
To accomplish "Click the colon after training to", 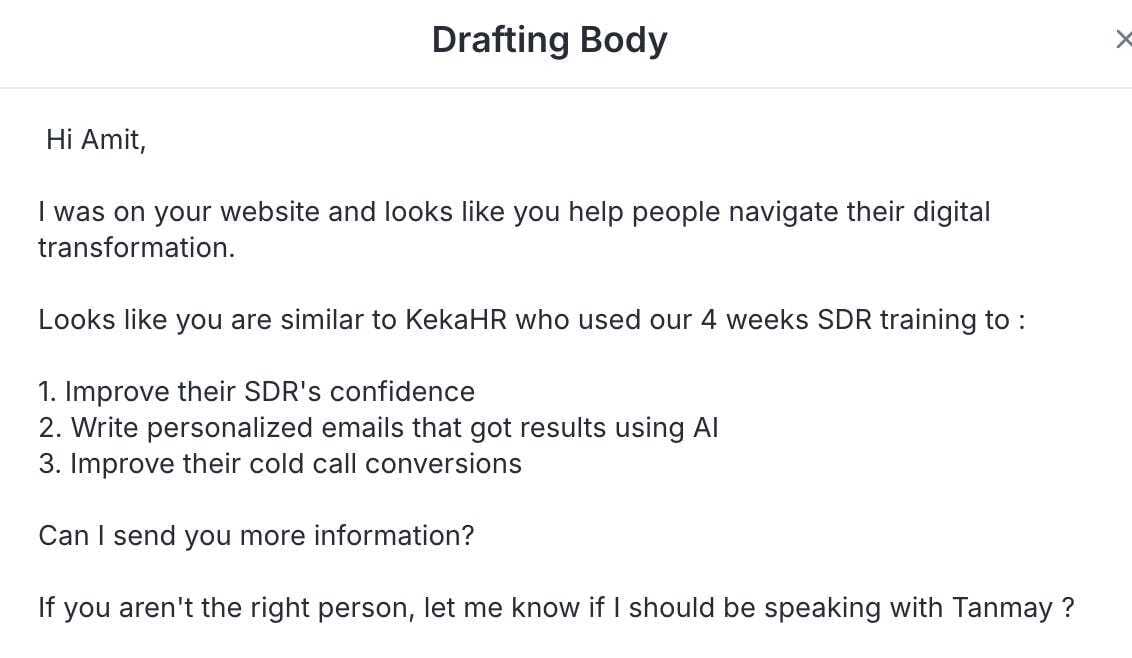I will tap(1022, 320).
